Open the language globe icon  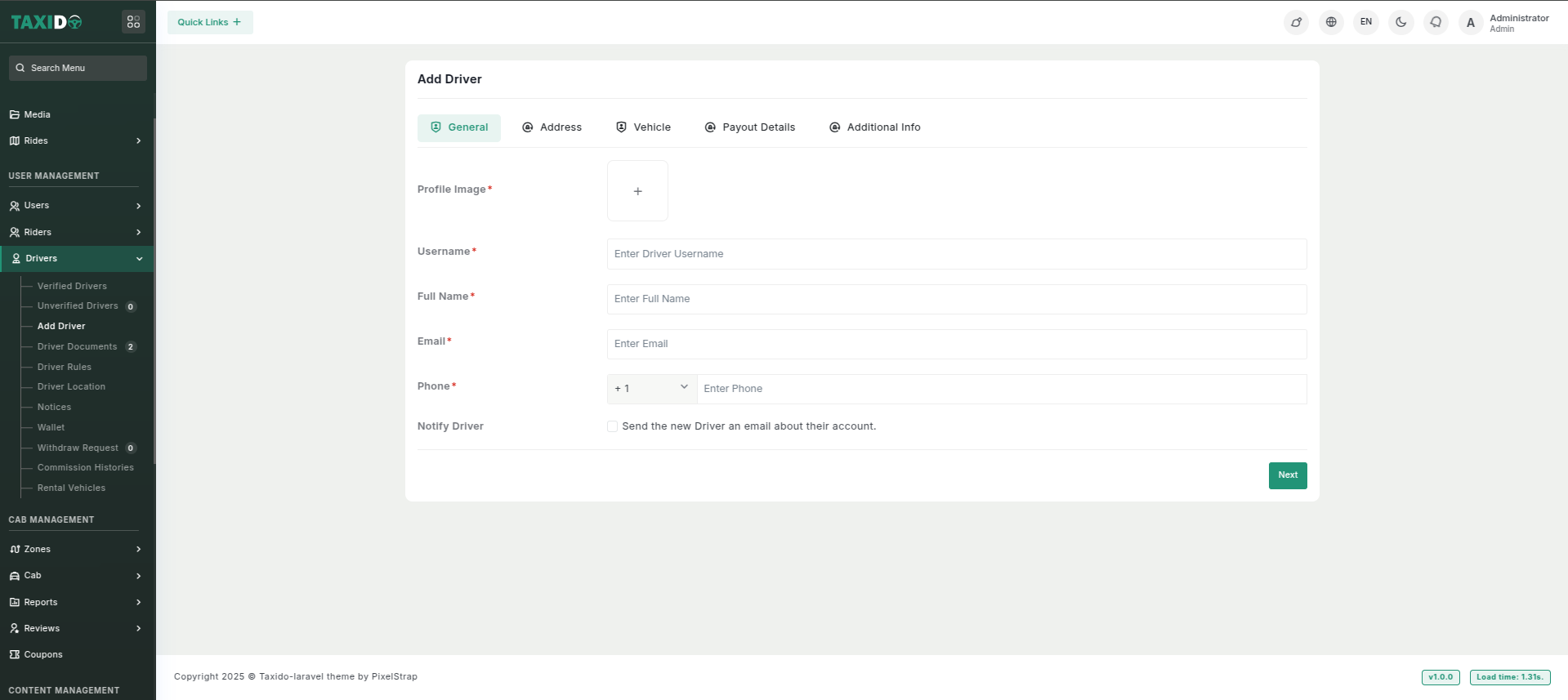pos(1331,22)
